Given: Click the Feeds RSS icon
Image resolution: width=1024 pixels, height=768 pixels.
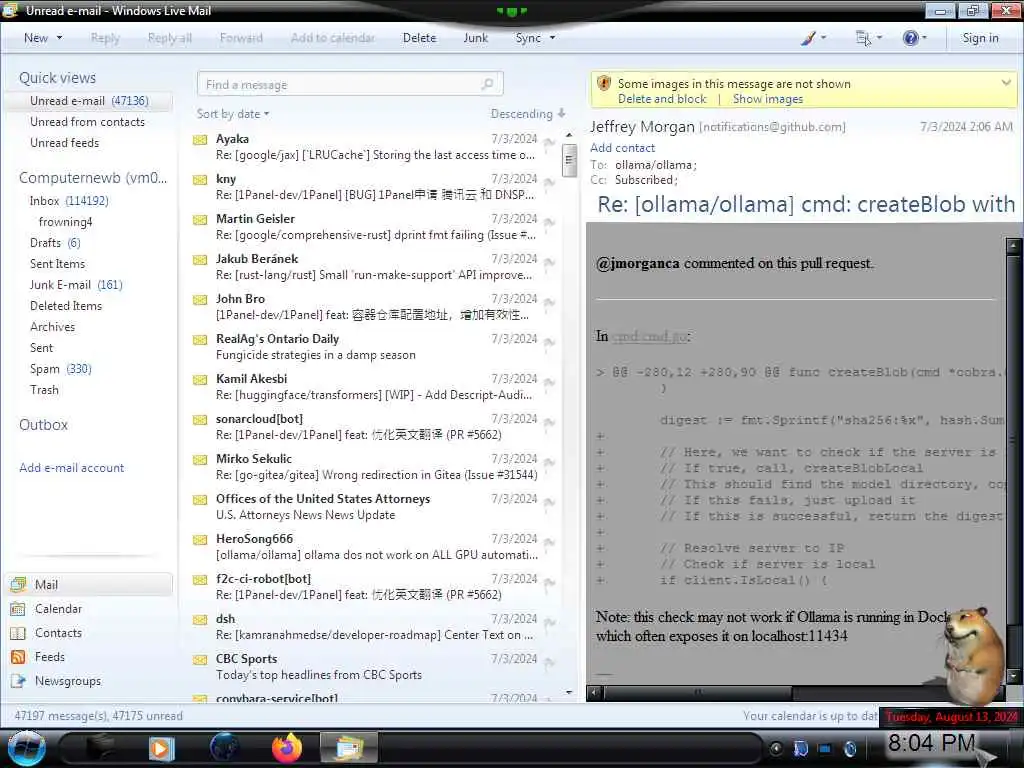Looking at the screenshot, I should pyautogui.click(x=18, y=657).
